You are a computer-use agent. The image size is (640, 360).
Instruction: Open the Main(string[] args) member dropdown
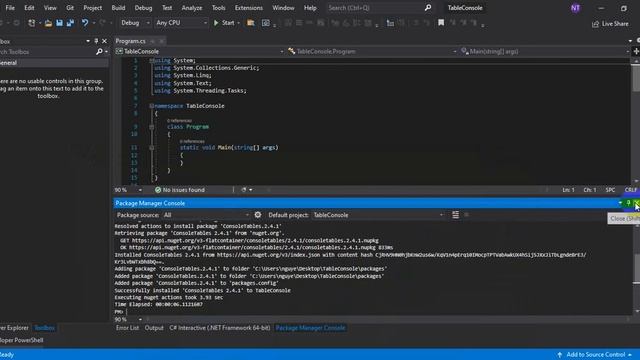point(544,51)
